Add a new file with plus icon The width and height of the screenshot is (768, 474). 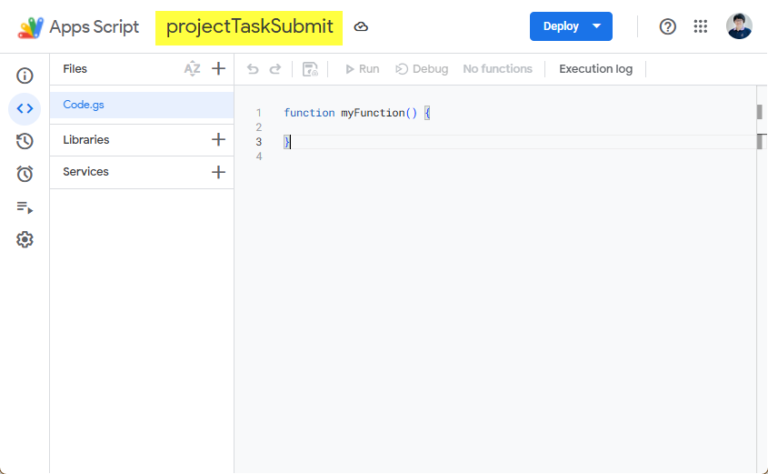218,69
